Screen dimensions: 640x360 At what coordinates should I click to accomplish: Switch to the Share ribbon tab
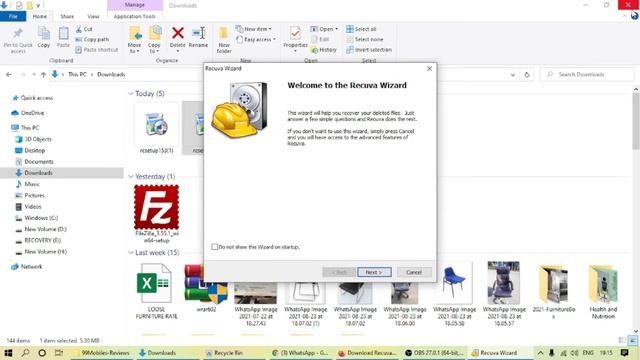tap(67, 16)
